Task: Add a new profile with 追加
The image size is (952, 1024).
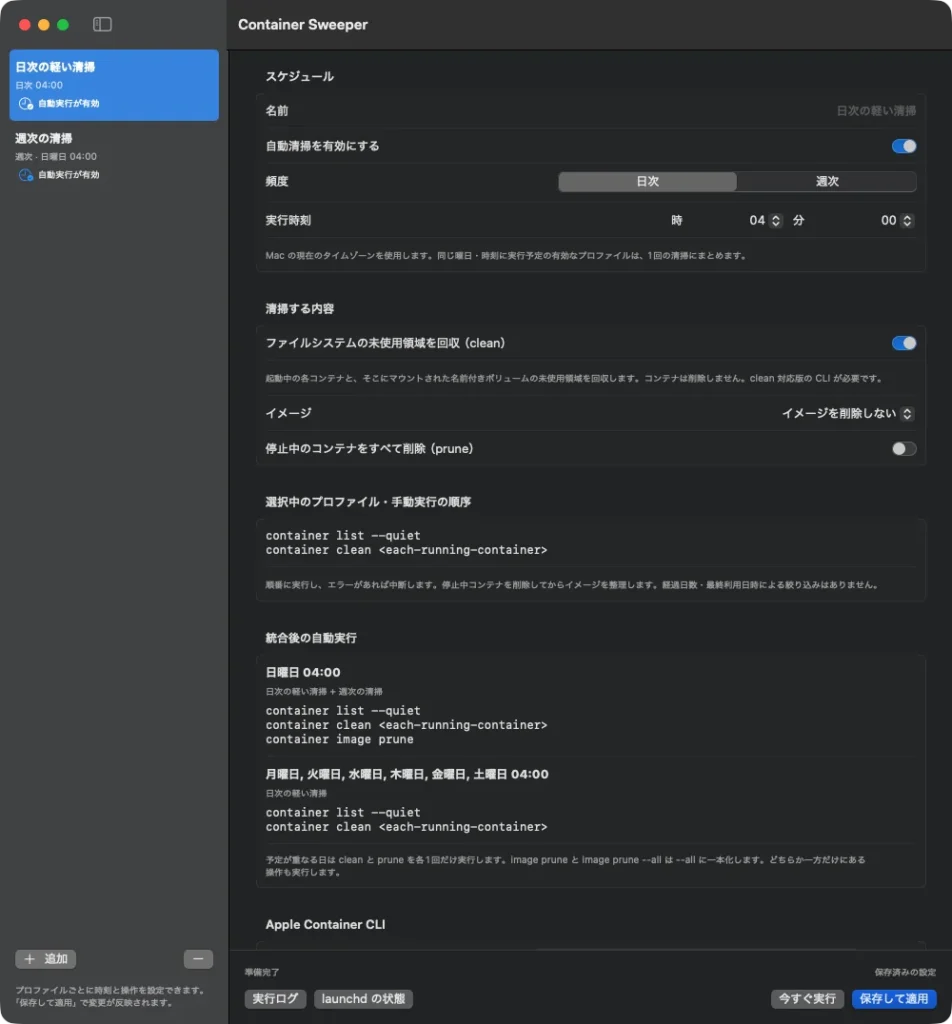Action: tap(46, 959)
